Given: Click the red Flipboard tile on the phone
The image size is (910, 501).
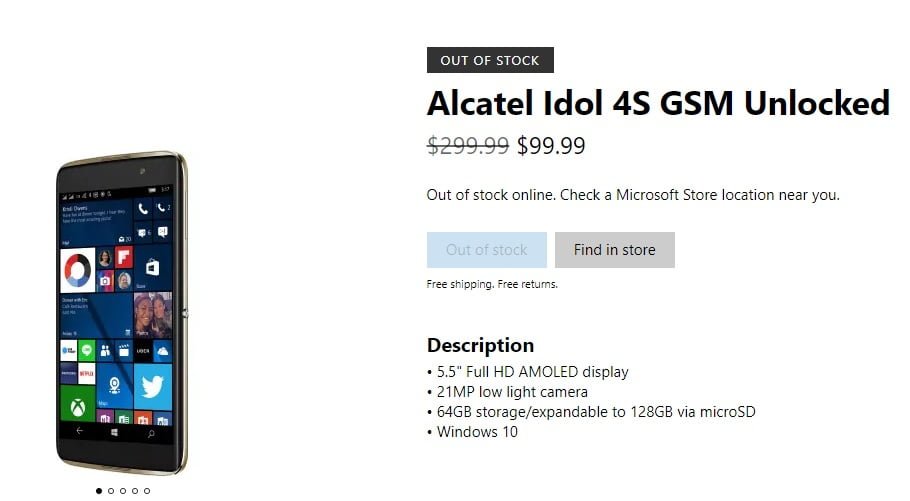Looking at the screenshot, I should coord(124,257).
